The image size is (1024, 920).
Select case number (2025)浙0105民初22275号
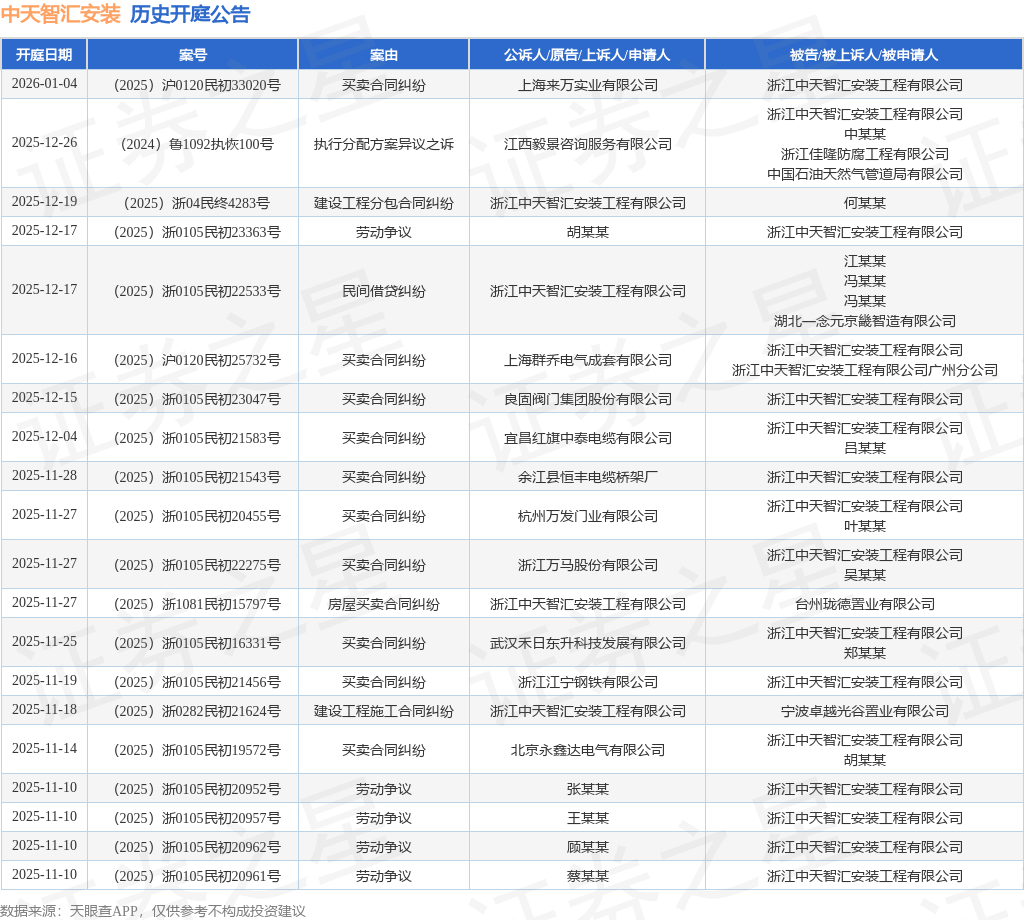pyautogui.click(x=197, y=565)
